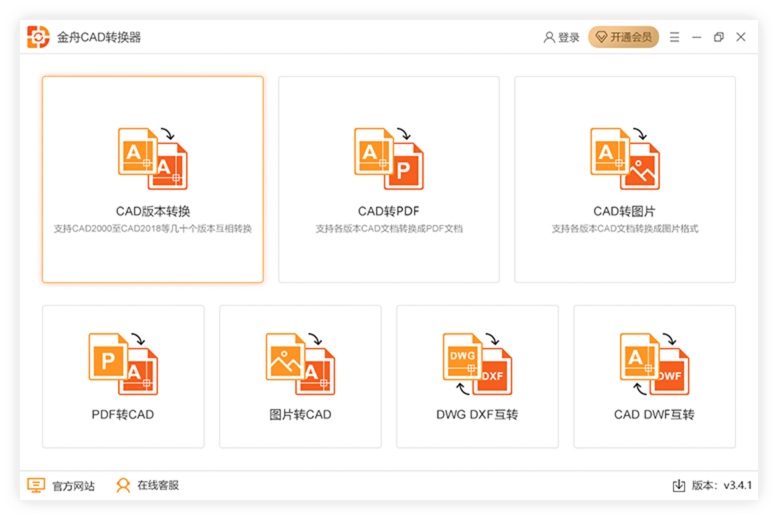Click the 开通会员 button

click(623, 37)
